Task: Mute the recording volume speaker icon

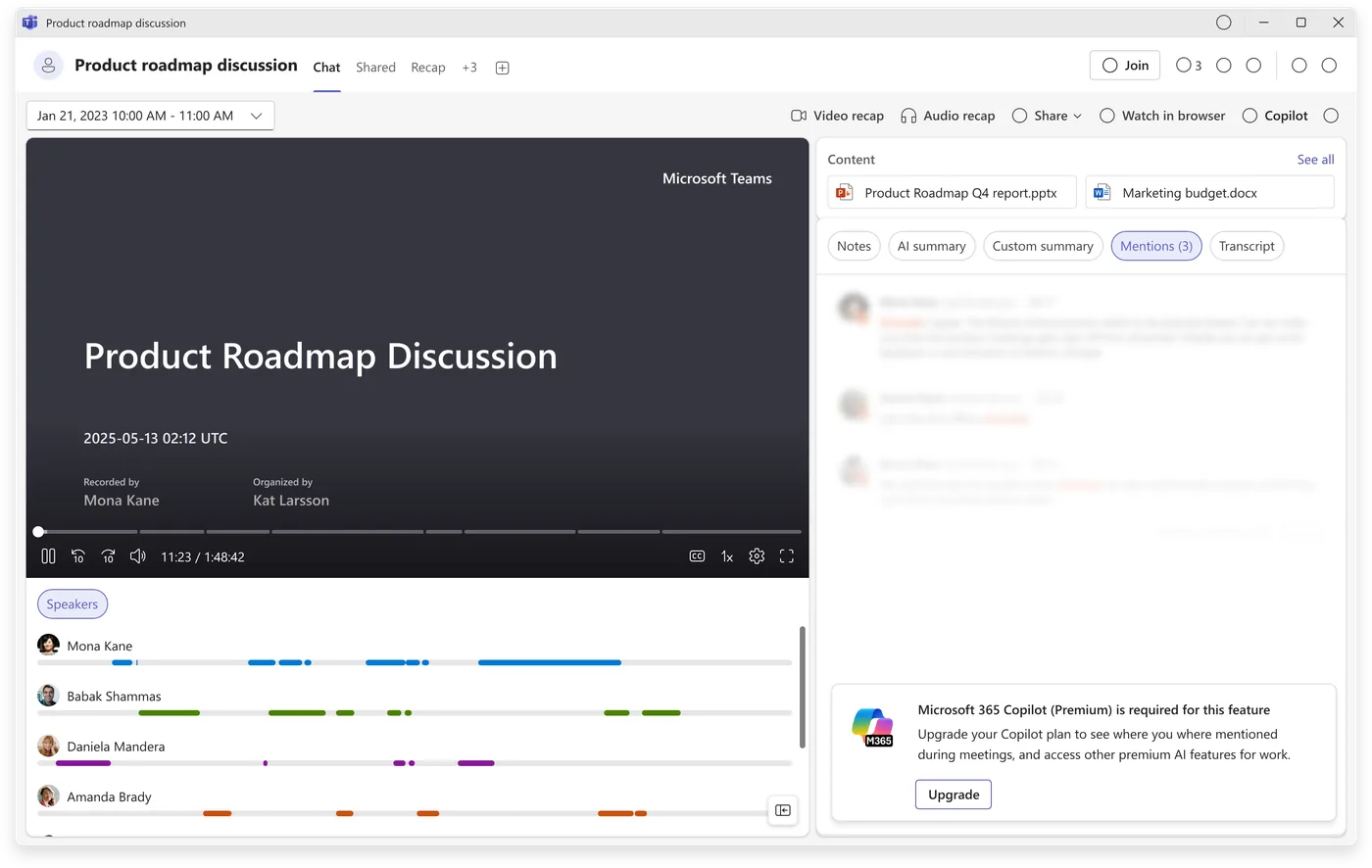Action: [x=138, y=556]
